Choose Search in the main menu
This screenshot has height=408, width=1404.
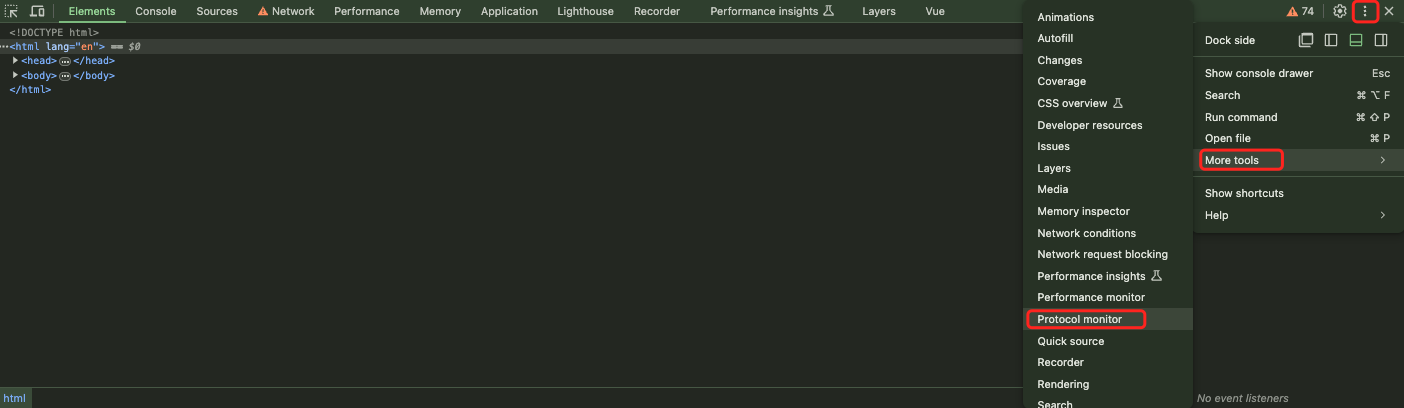coord(1296,95)
